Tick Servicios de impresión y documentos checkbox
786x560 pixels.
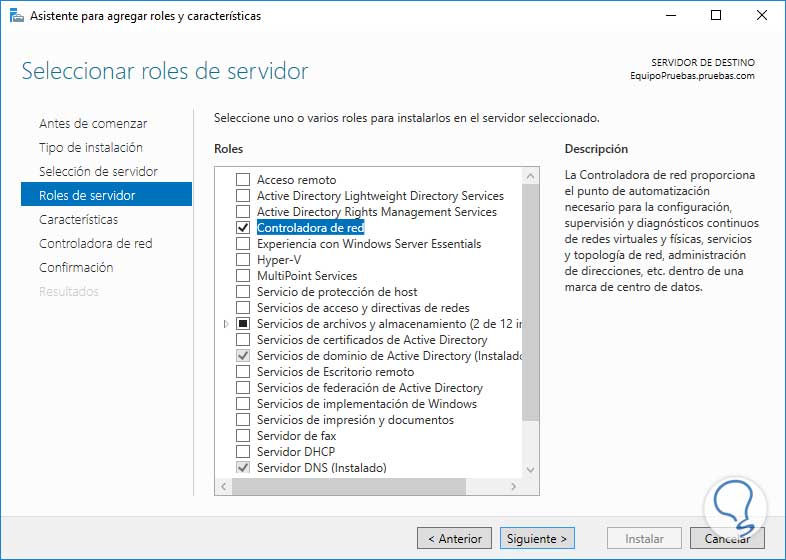pyautogui.click(x=243, y=420)
